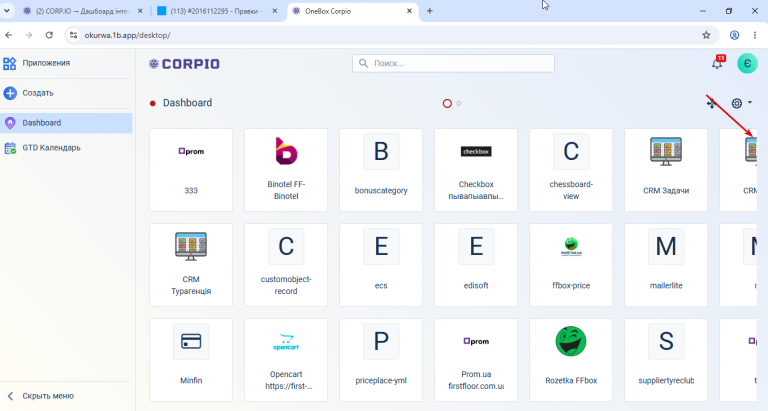Open the Checkbox app tile
The height and width of the screenshot is (411, 768).
(x=476, y=170)
